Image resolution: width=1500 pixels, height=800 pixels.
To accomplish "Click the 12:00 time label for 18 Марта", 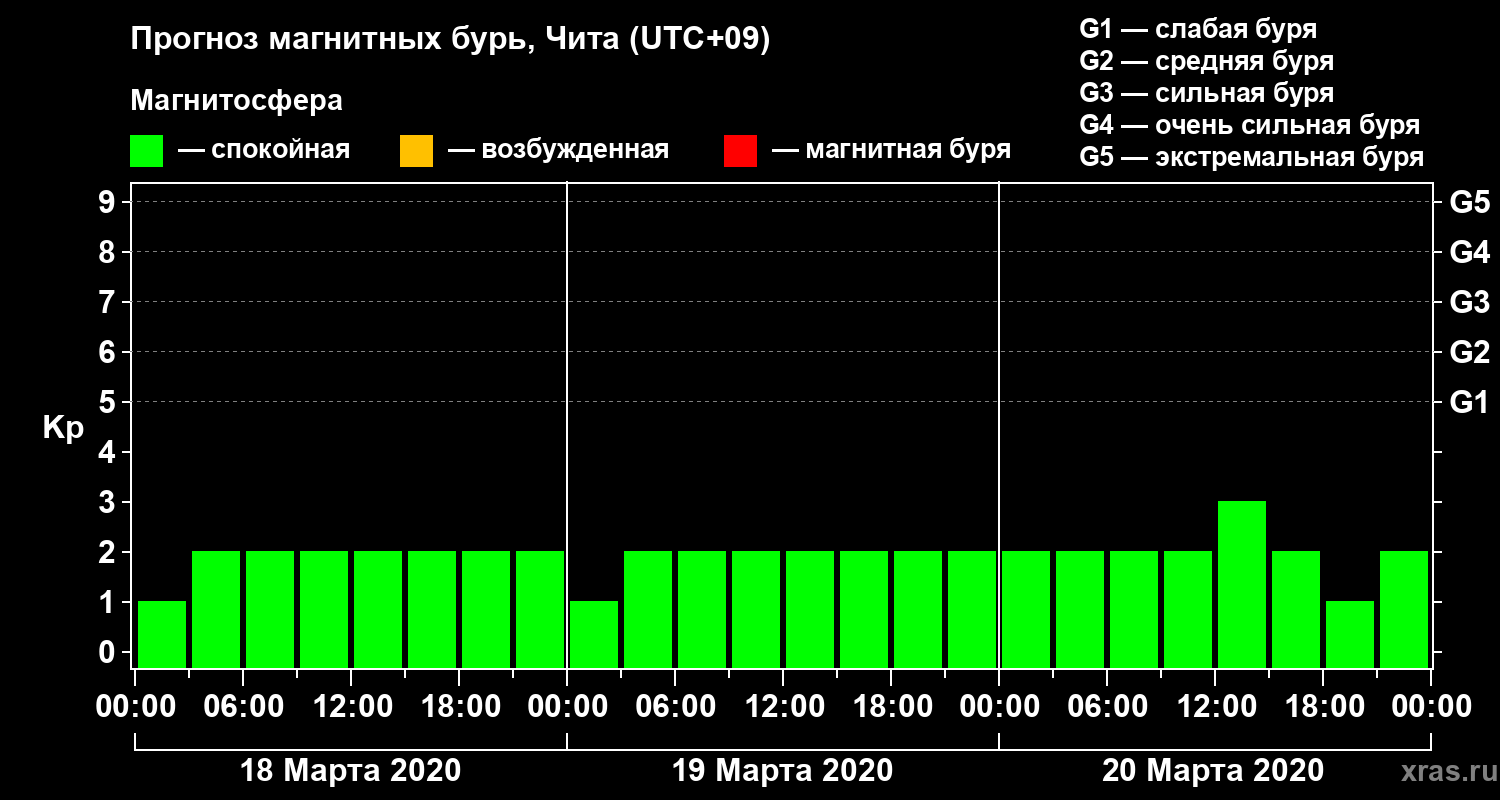I will (x=351, y=707).
